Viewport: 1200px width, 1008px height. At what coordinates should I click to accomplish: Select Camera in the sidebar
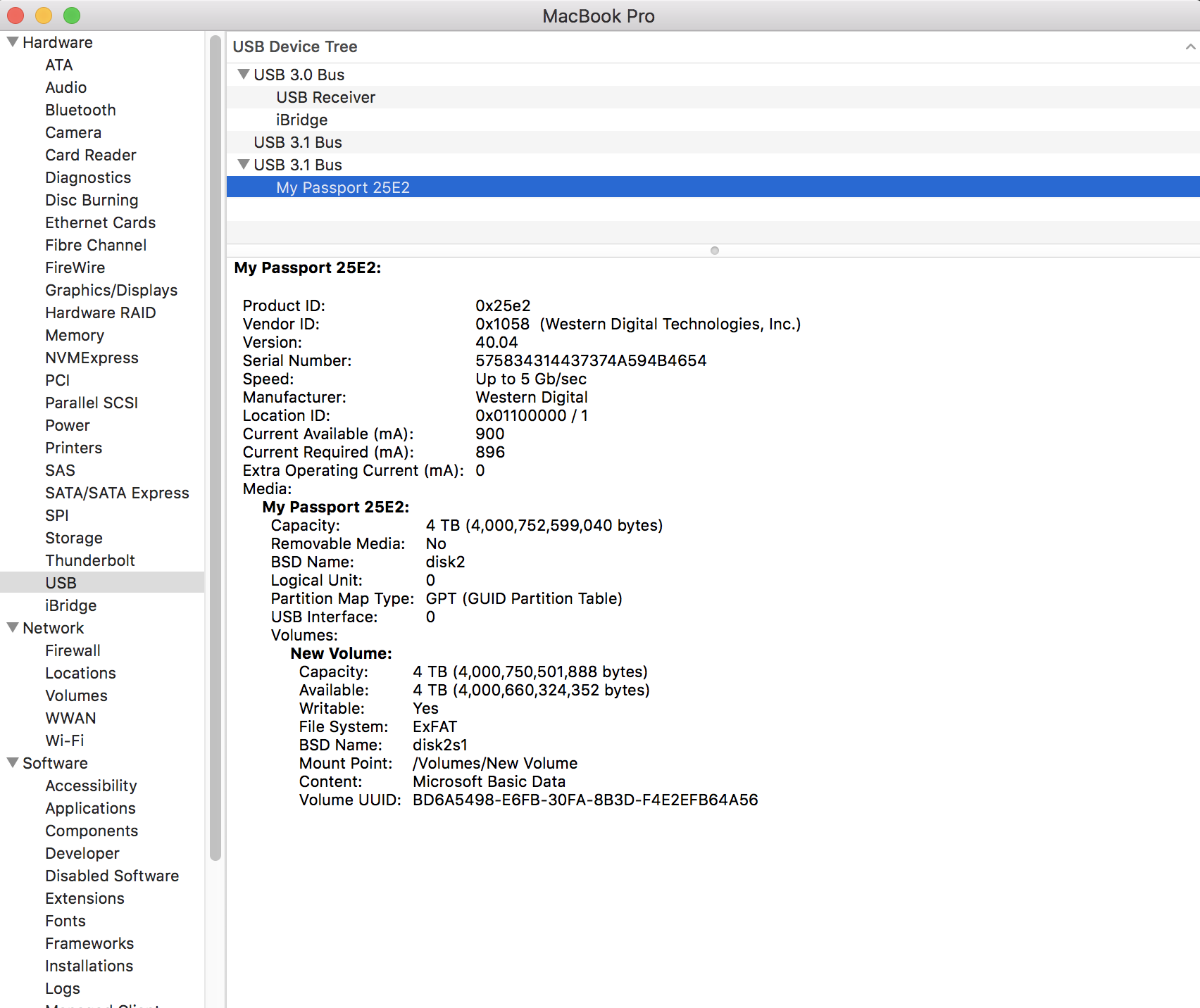73,132
